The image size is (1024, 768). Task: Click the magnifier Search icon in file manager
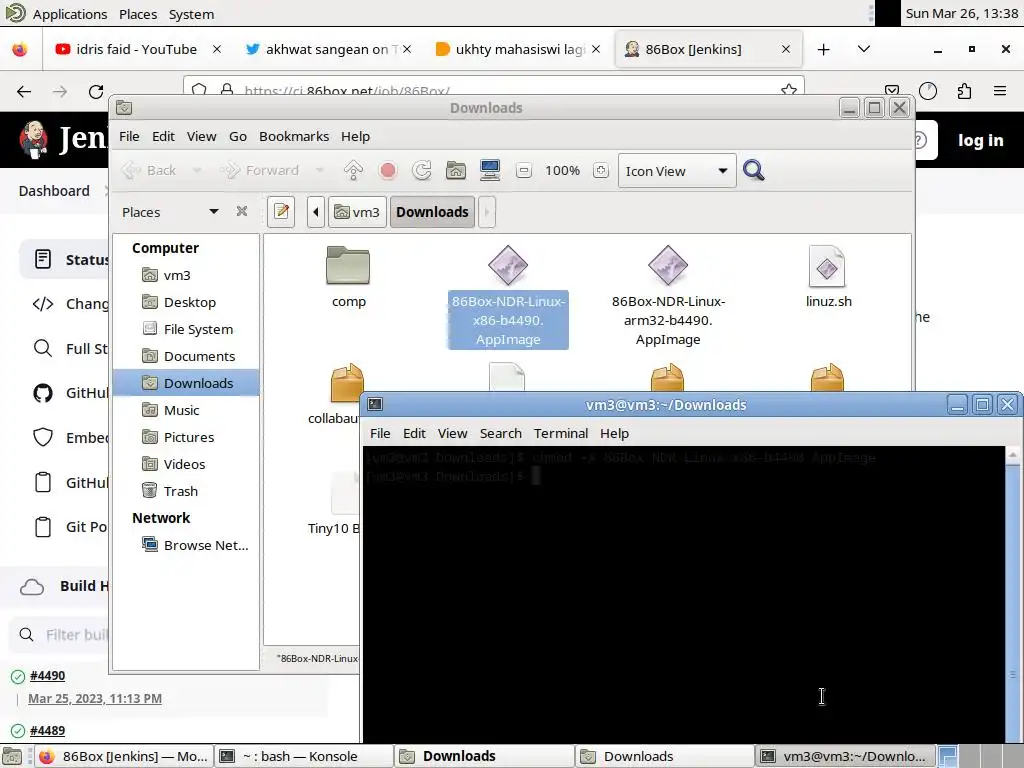[x=754, y=170]
